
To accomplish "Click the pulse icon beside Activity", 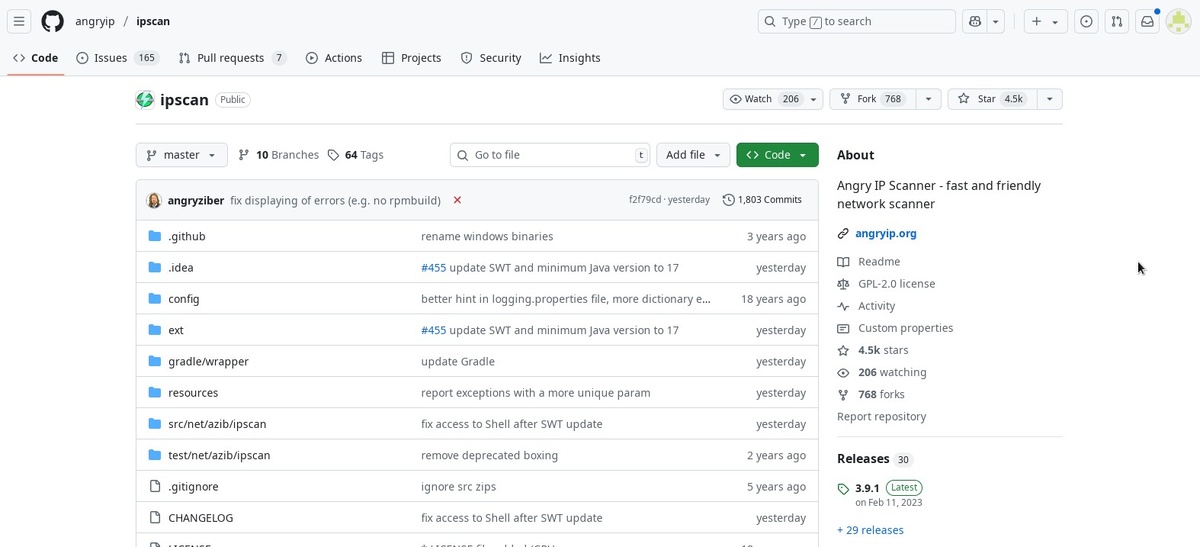I will click(x=843, y=306).
